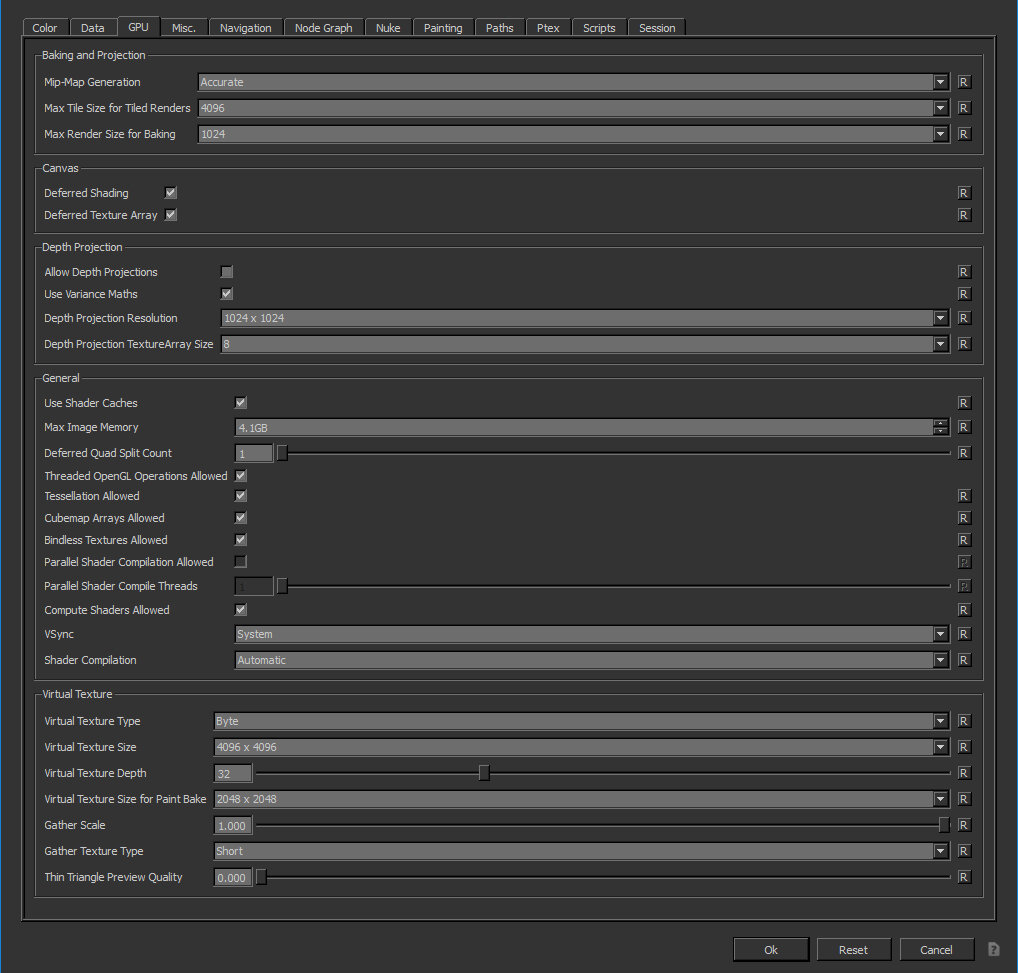Toggle Parallel Shader Compilation Allowed checkbox

241,562
